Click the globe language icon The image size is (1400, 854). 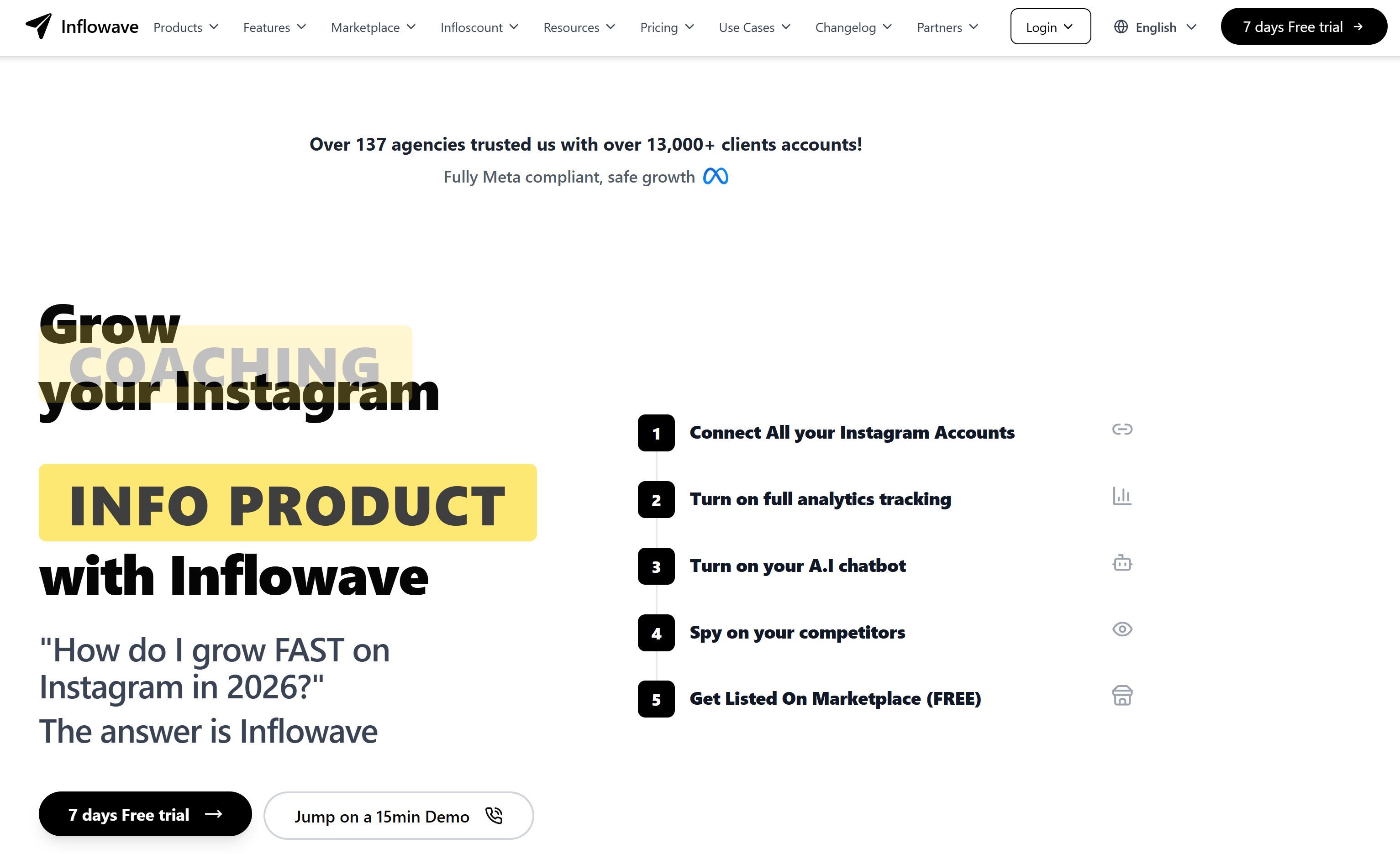coord(1121,26)
